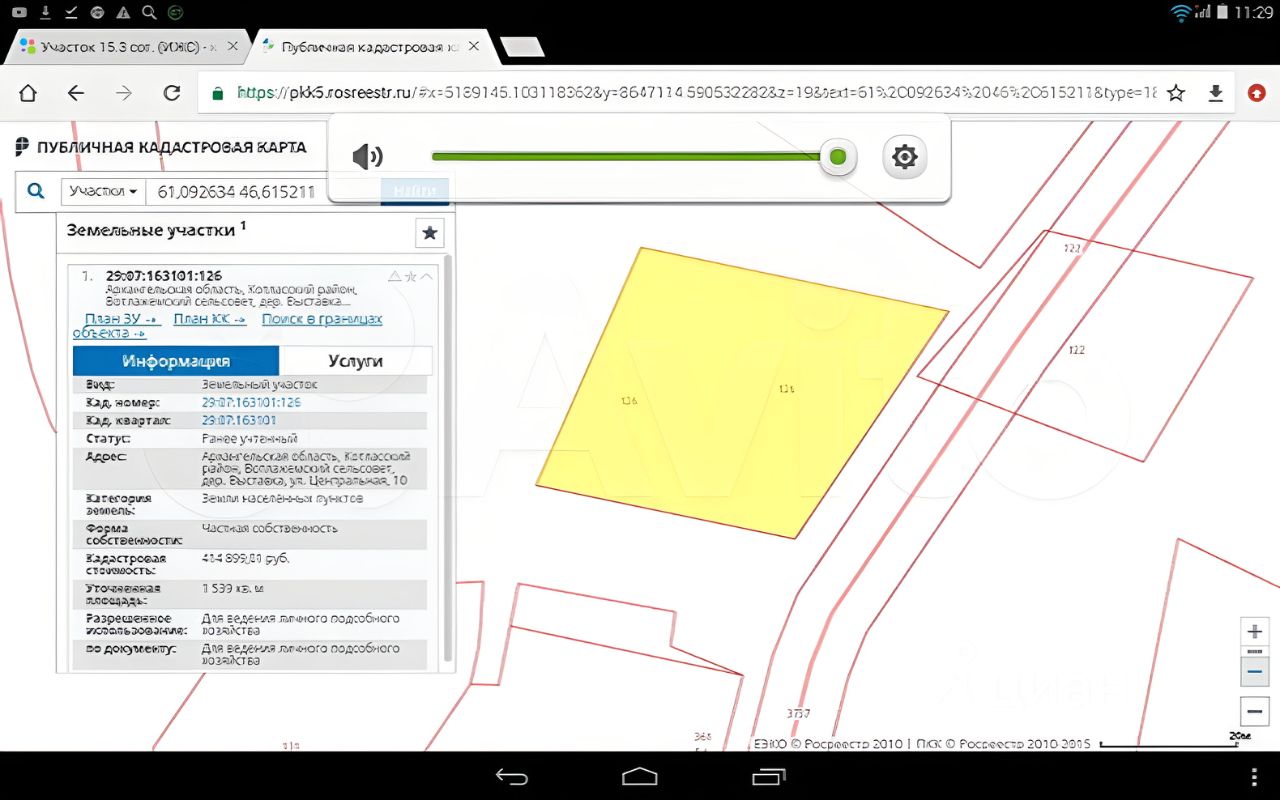Mute sound using the speaker icon

(367, 157)
